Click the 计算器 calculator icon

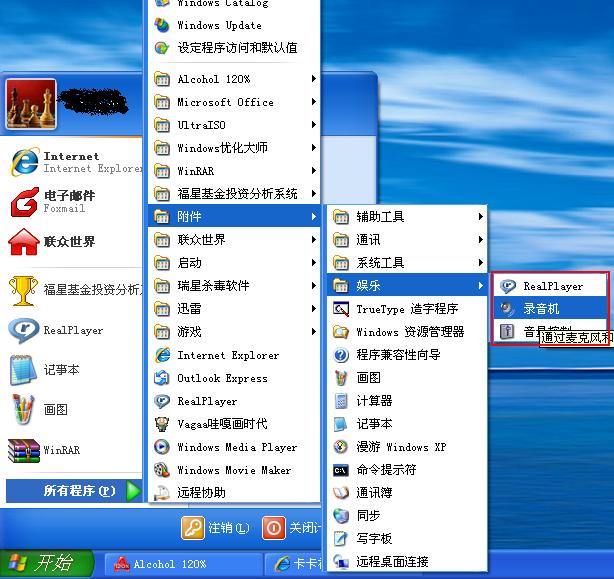341,401
